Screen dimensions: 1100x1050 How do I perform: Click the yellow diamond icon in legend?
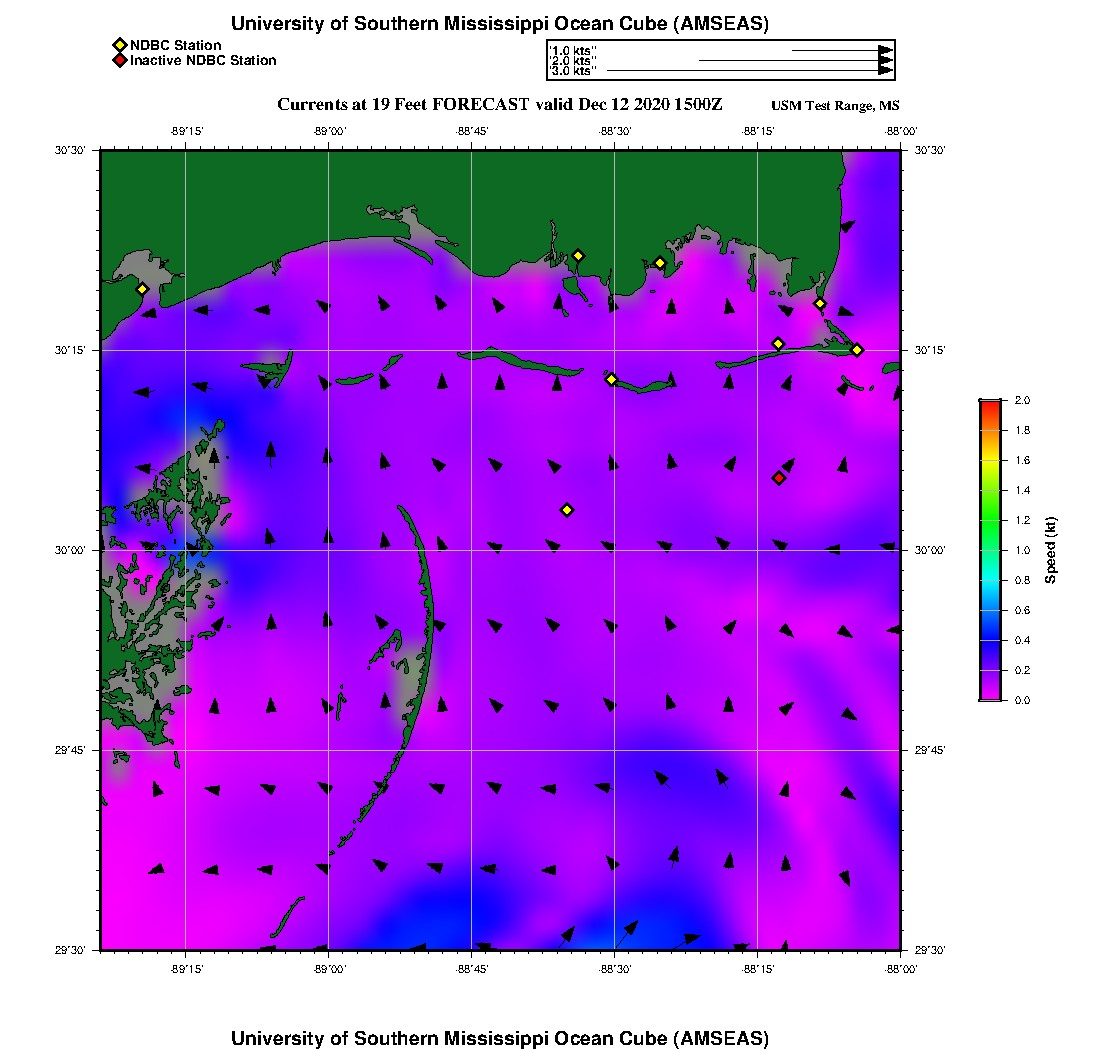119,45
